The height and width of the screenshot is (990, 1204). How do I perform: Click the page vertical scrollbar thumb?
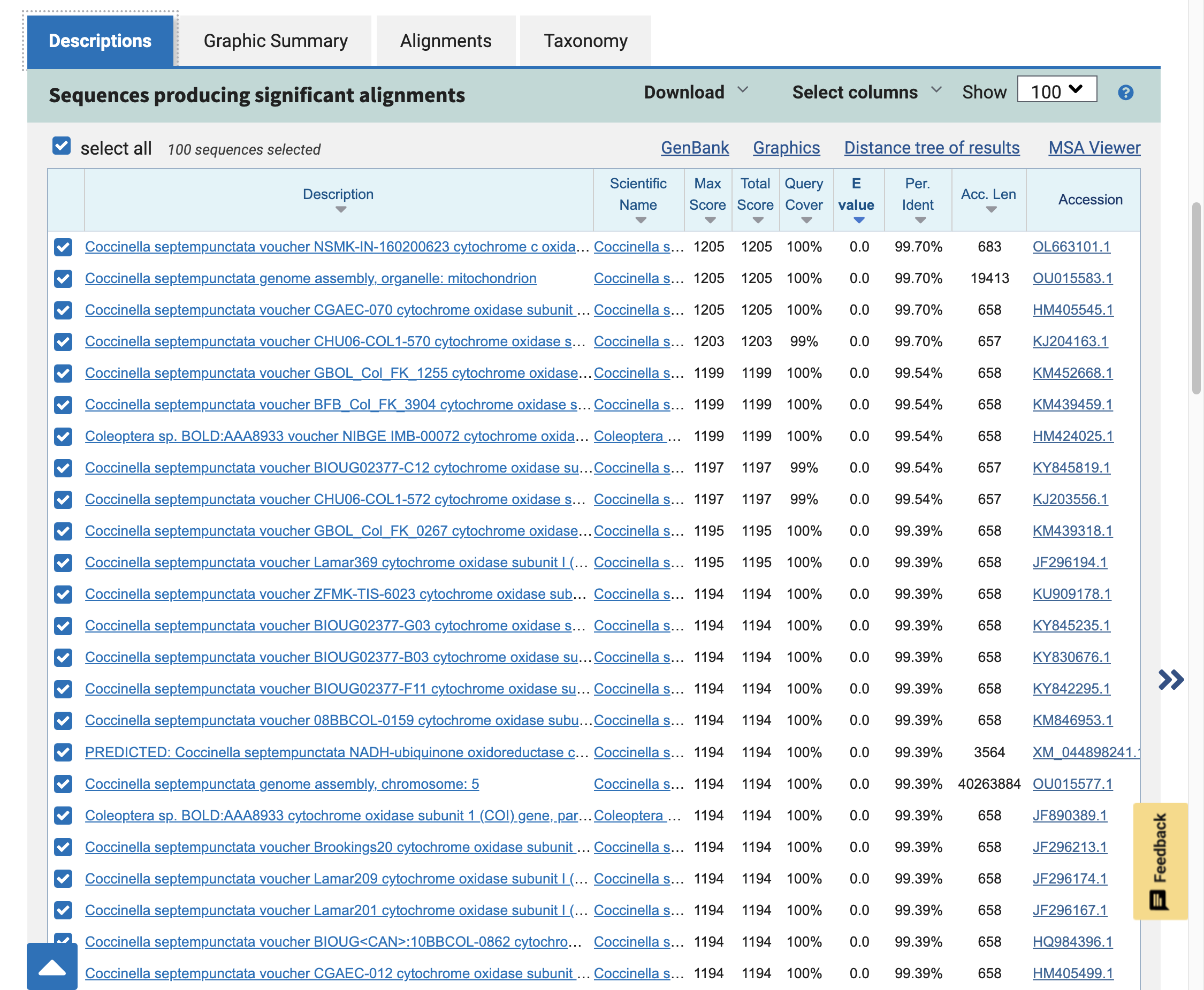pos(1196,298)
